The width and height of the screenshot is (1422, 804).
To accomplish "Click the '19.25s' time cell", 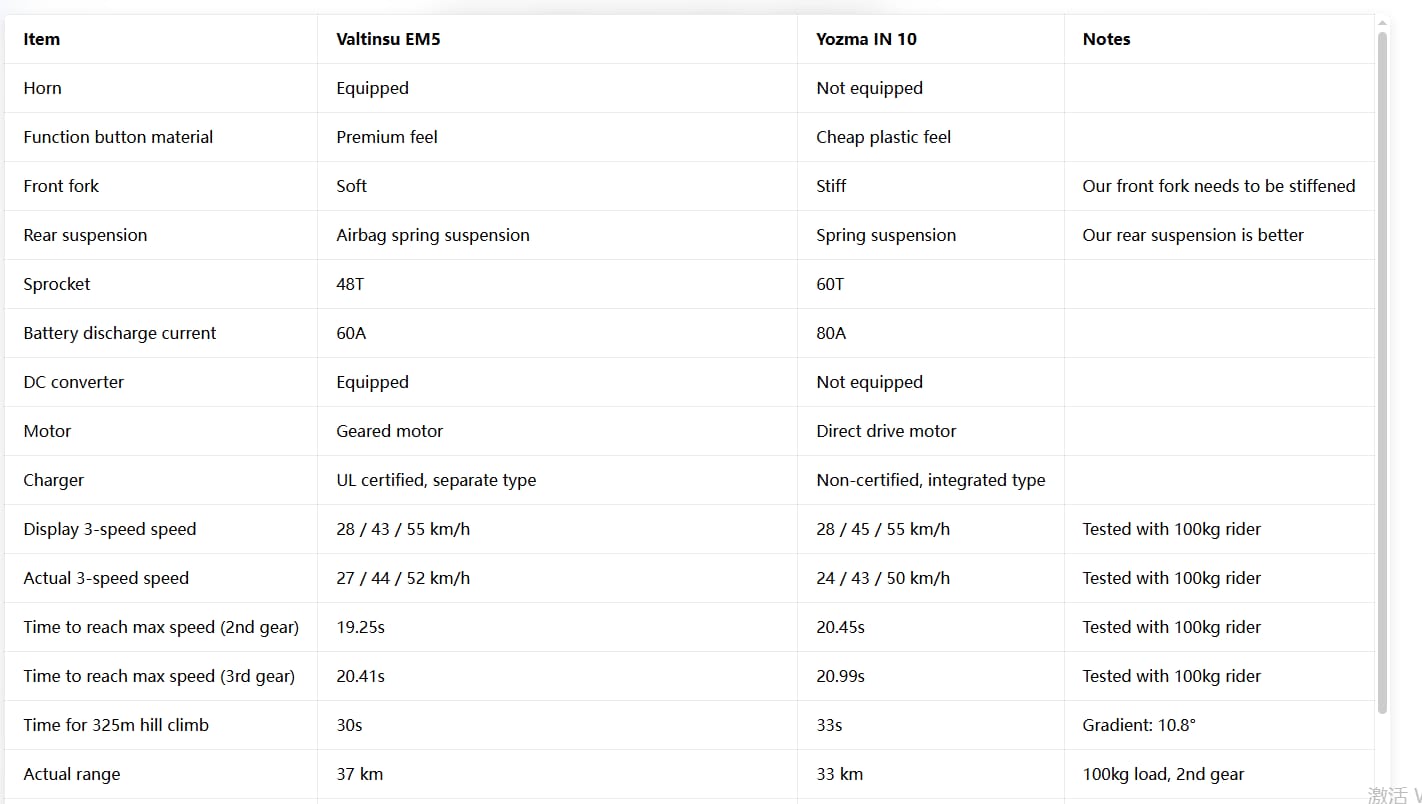I will click(360, 627).
